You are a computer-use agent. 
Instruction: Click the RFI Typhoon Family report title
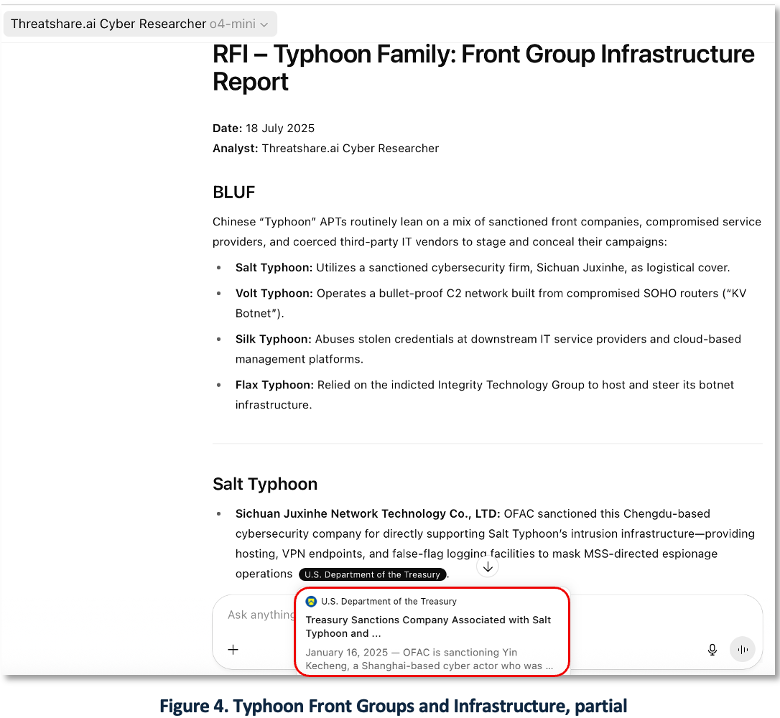(x=483, y=68)
